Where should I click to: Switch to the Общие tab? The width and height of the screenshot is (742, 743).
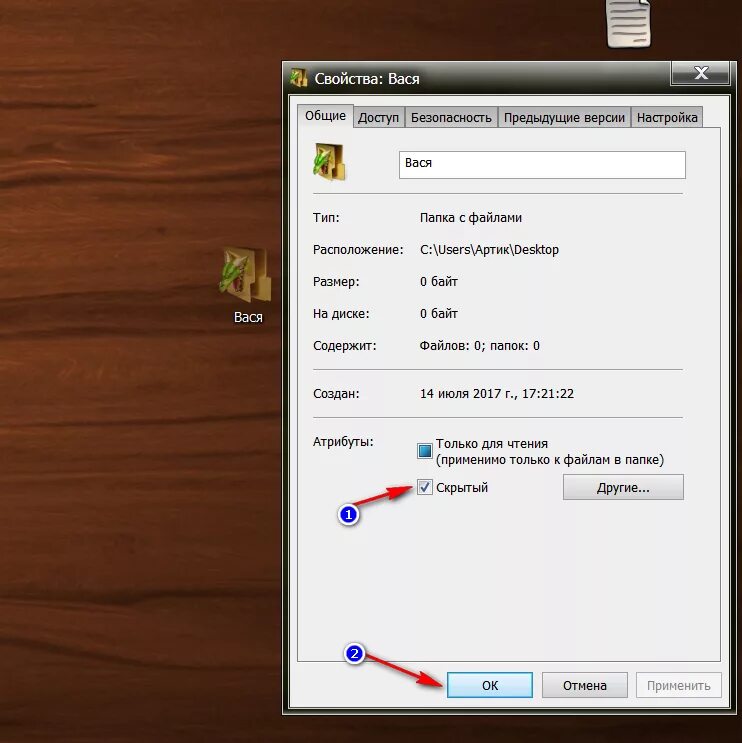tap(325, 116)
